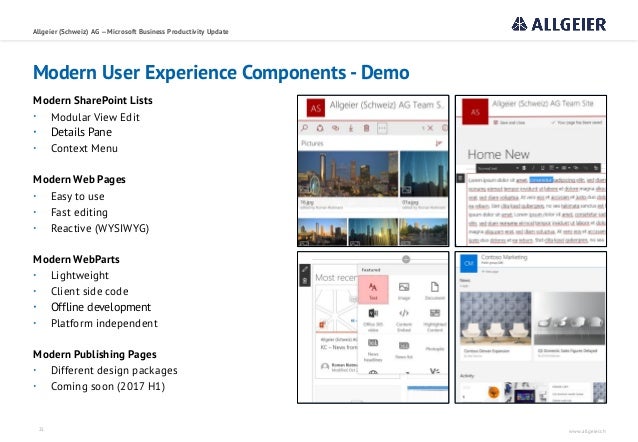The image size is (638, 442).
Task: Click the Platform independent bullet
Action: coord(105,324)
